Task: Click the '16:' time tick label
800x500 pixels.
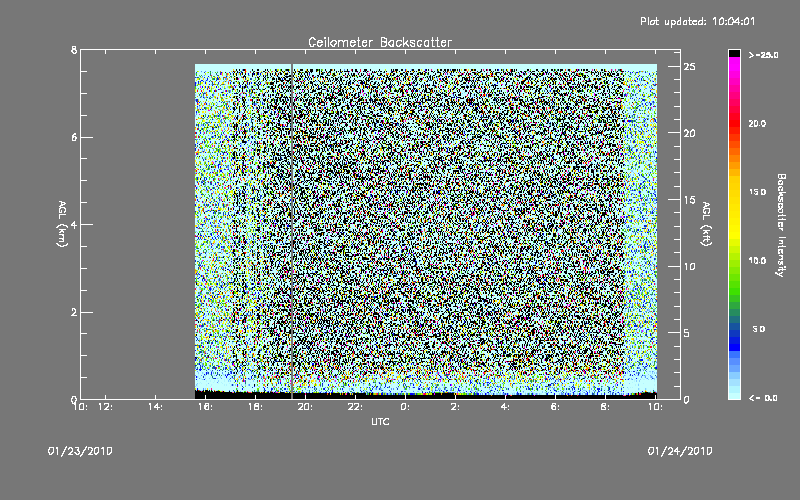Action: 205,407
